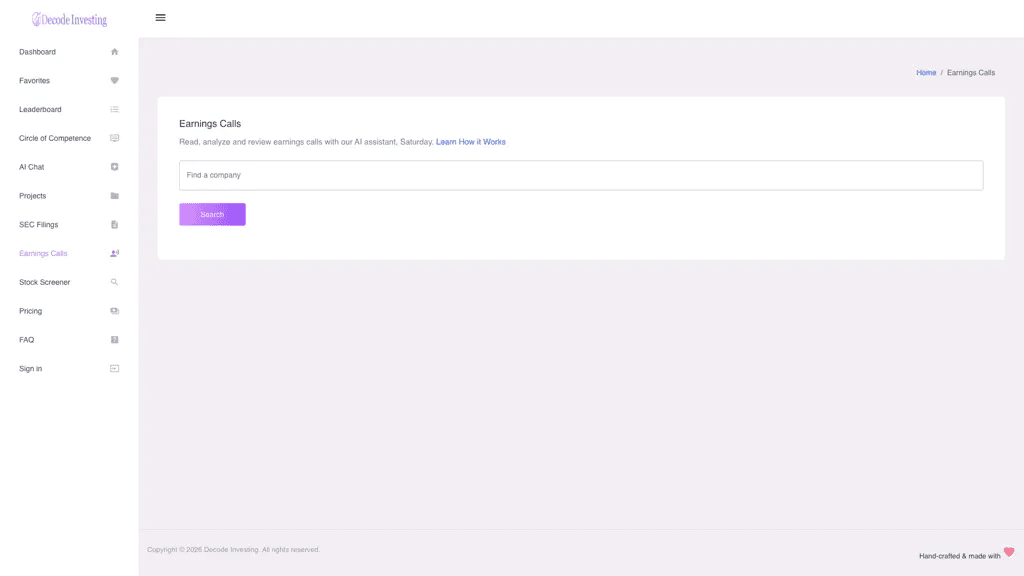Screen dimensions: 1024x576
Task: Toggle the sidebar with the hamburger menu
Action: coord(160,18)
